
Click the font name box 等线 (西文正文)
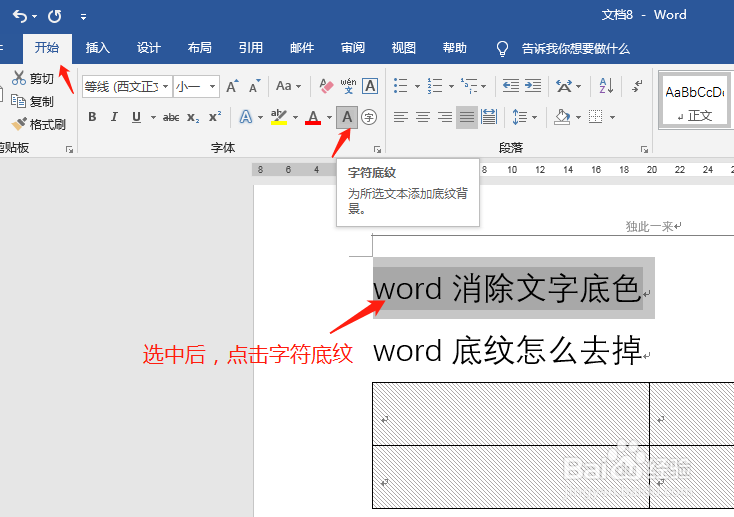point(121,87)
